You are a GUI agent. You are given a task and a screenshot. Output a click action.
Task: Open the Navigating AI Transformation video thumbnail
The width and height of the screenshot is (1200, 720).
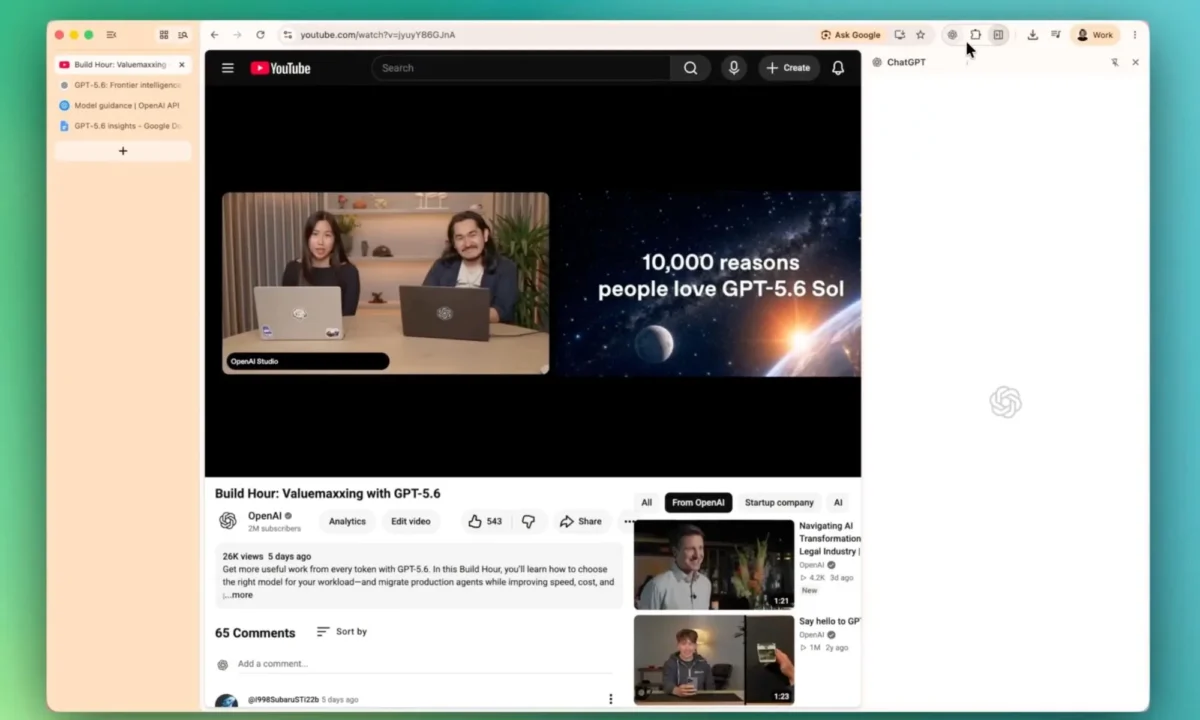714,564
